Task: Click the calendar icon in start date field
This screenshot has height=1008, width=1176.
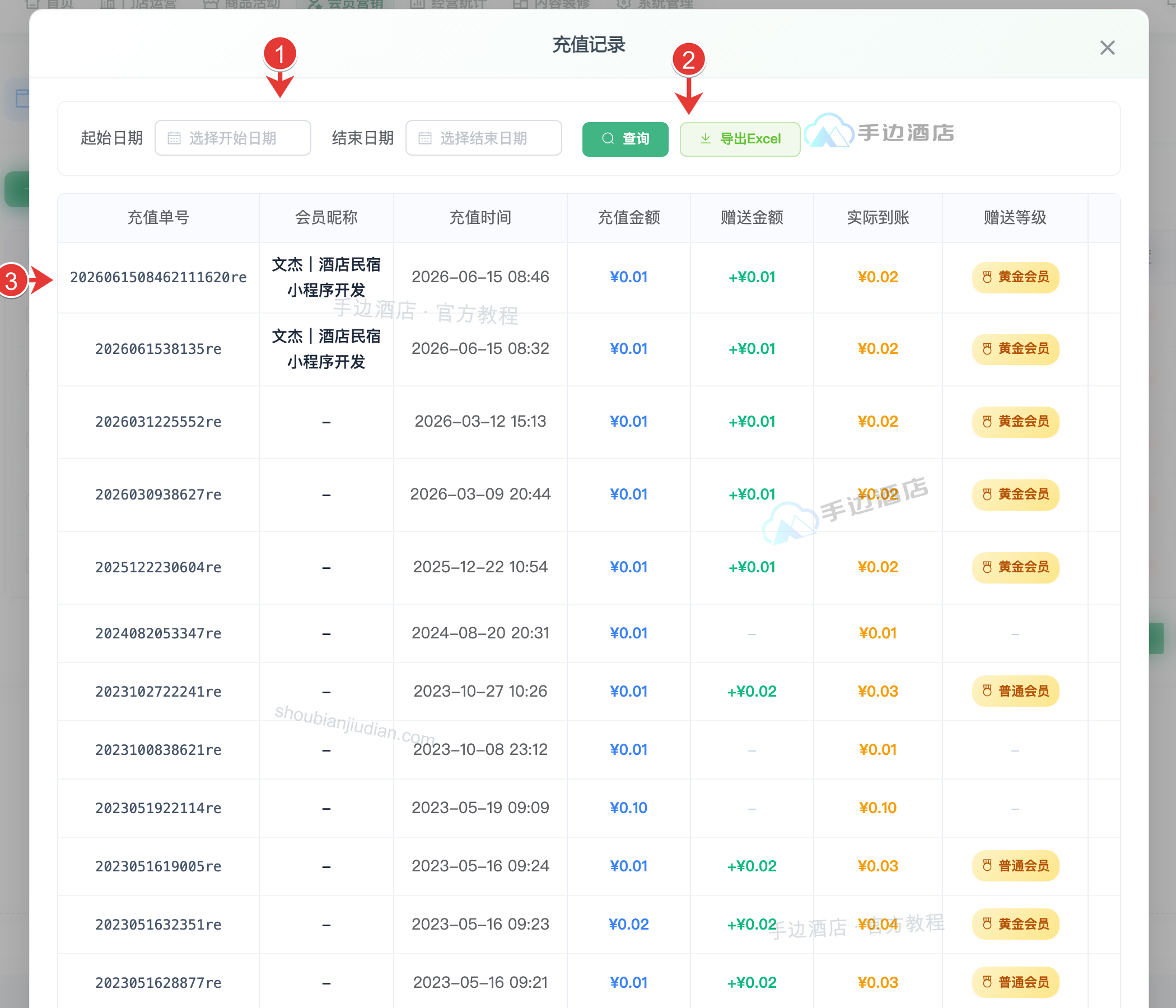Action: click(174, 138)
